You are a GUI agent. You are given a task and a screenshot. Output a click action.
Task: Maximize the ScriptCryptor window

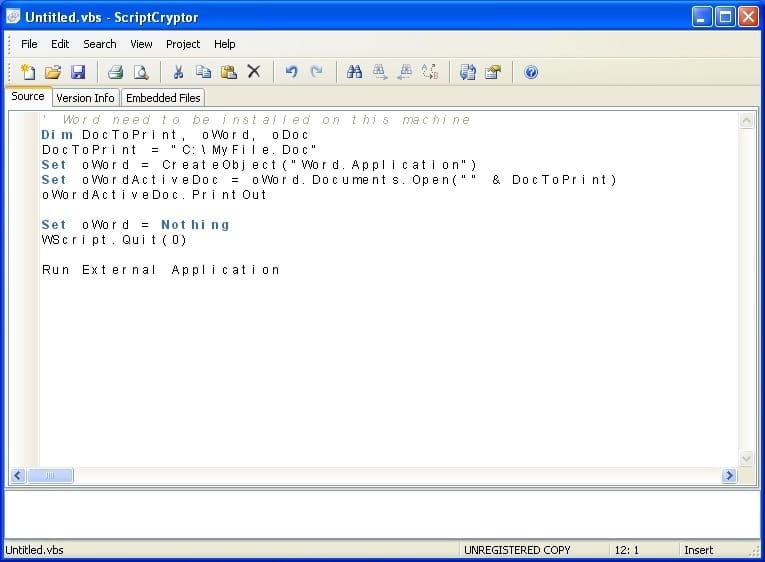(725, 17)
